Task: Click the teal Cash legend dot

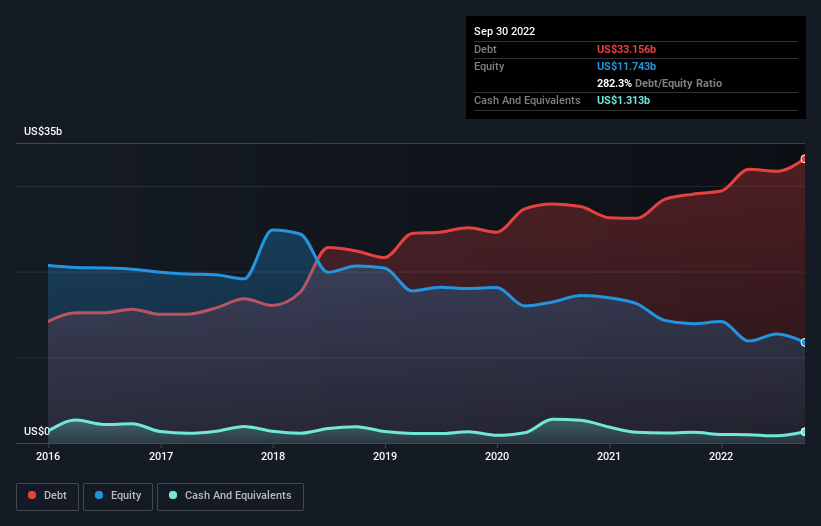Action: tap(173, 495)
